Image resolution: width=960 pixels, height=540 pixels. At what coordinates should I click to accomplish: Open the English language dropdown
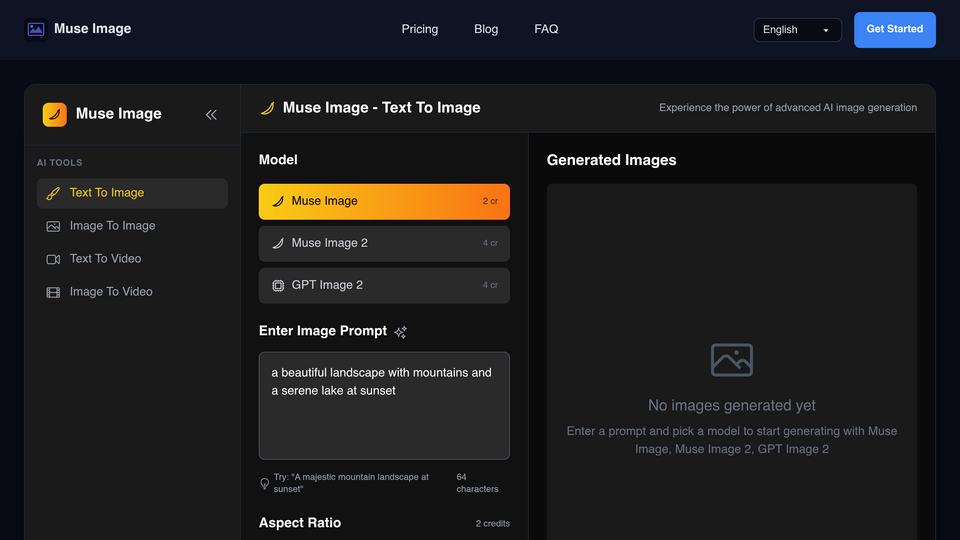pyautogui.click(x=797, y=30)
